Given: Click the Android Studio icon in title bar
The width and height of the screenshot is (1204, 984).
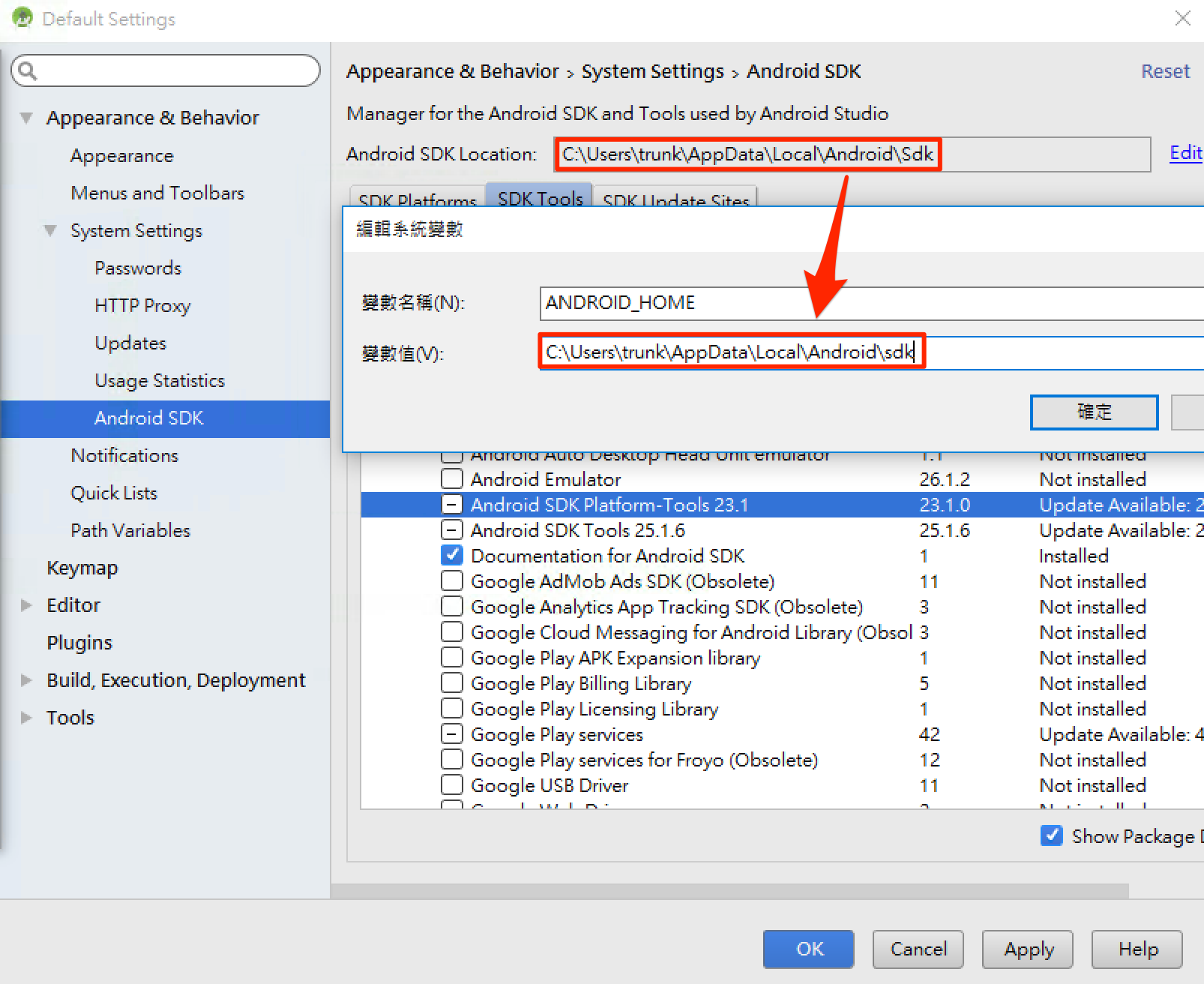Looking at the screenshot, I should (x=22, y=18).
